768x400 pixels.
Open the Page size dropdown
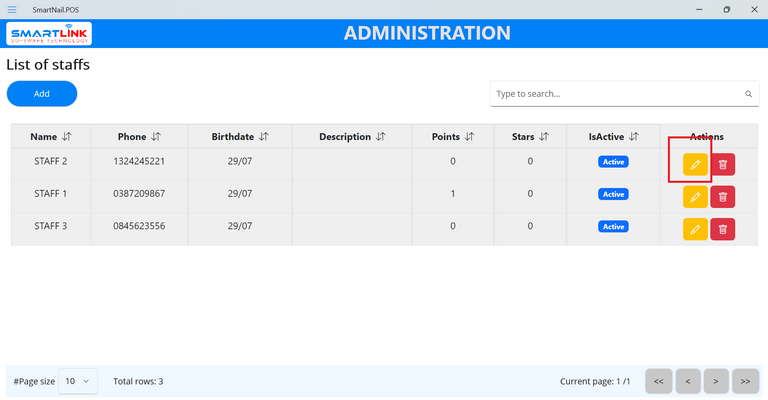(77, 381)
